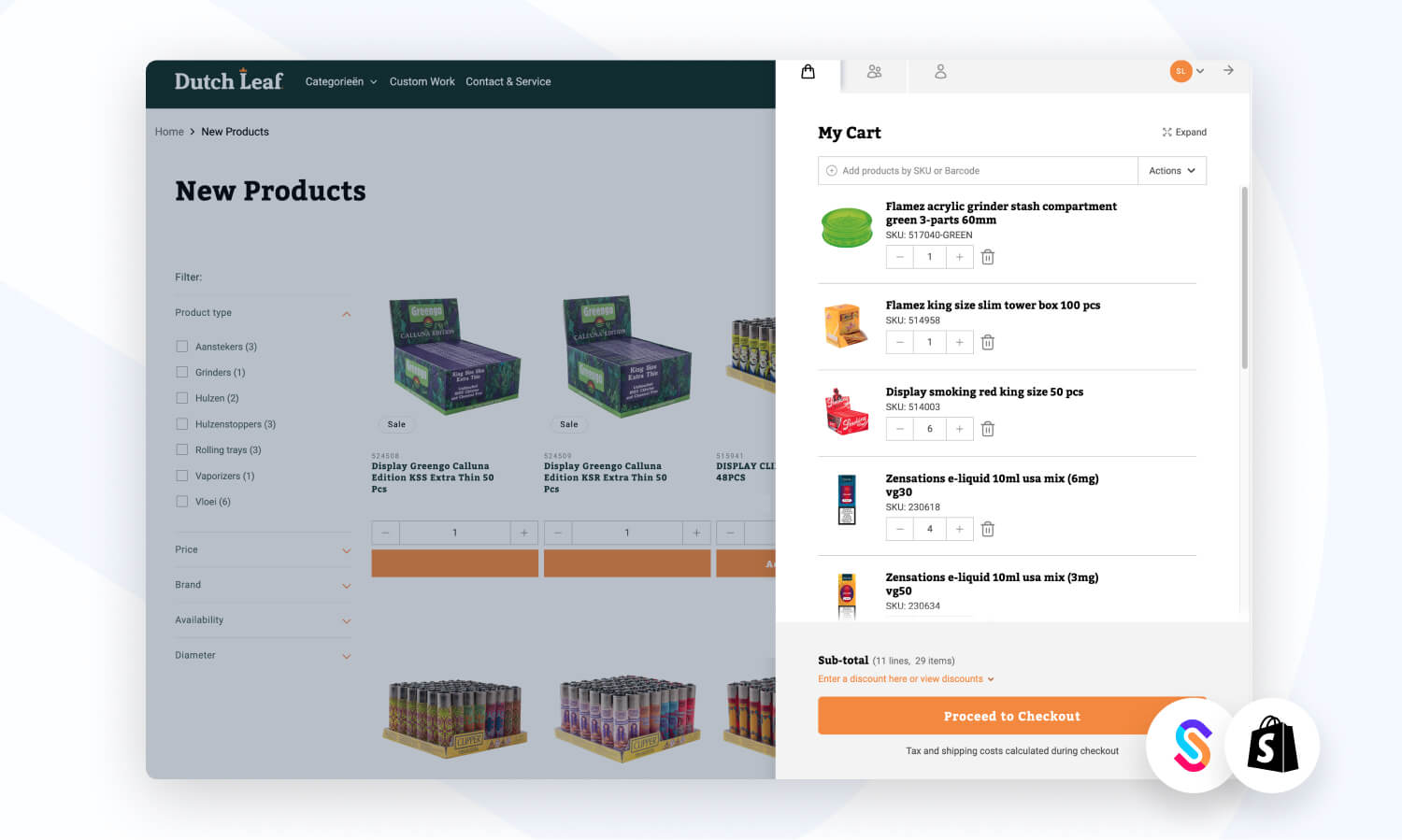The height and width of the screenshot is (840, 1402).
Task: Decrease Display smoking red quantity
Action: pyautogui.click(x=899, y=429)
